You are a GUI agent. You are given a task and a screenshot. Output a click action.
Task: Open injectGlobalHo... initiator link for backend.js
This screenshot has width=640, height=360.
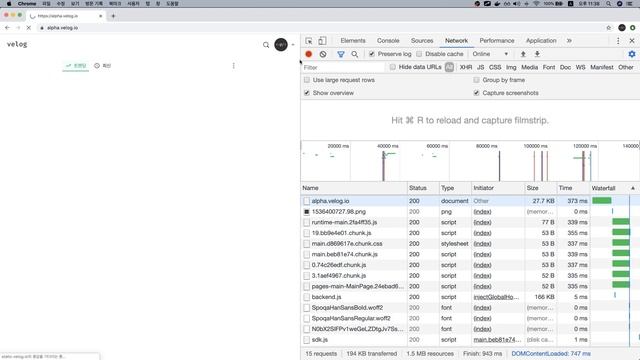496,297
